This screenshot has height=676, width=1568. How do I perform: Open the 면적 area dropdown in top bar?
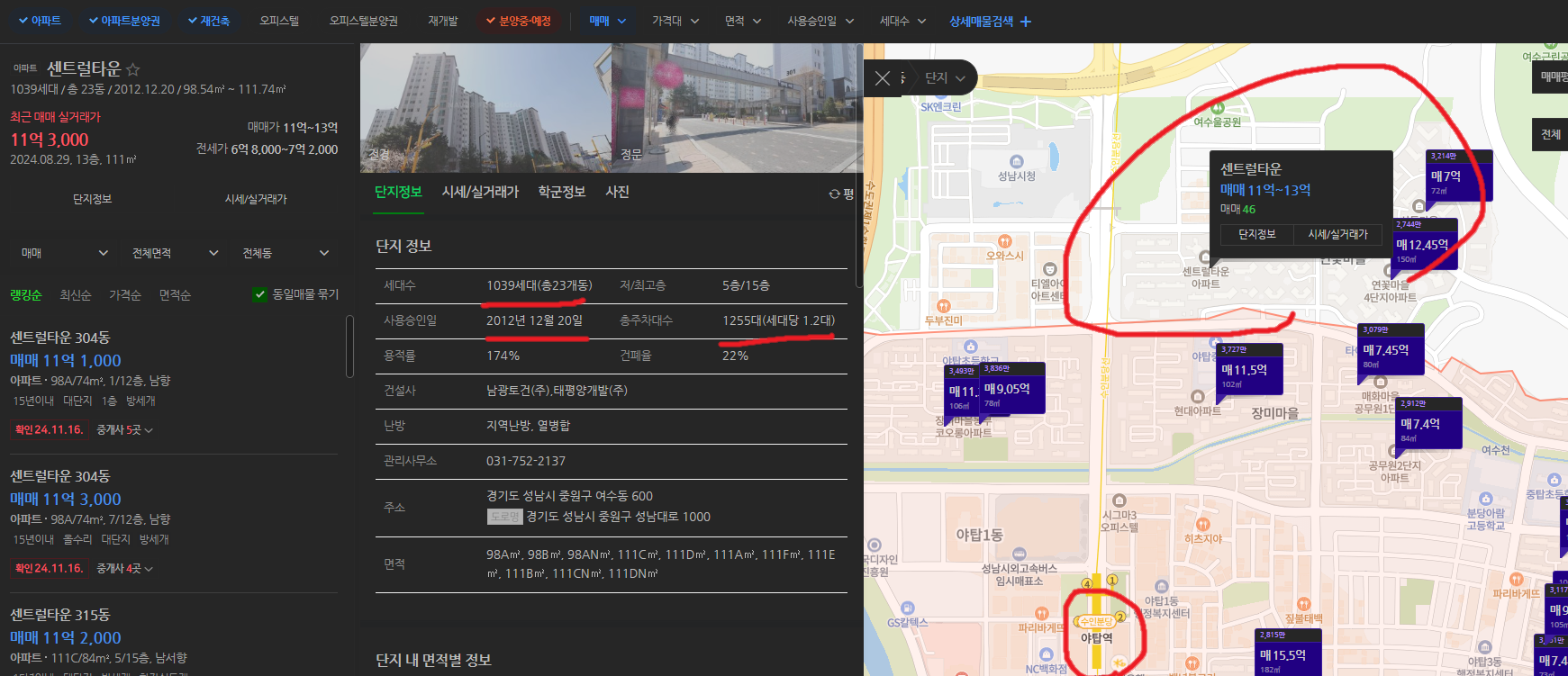(743, 21)
